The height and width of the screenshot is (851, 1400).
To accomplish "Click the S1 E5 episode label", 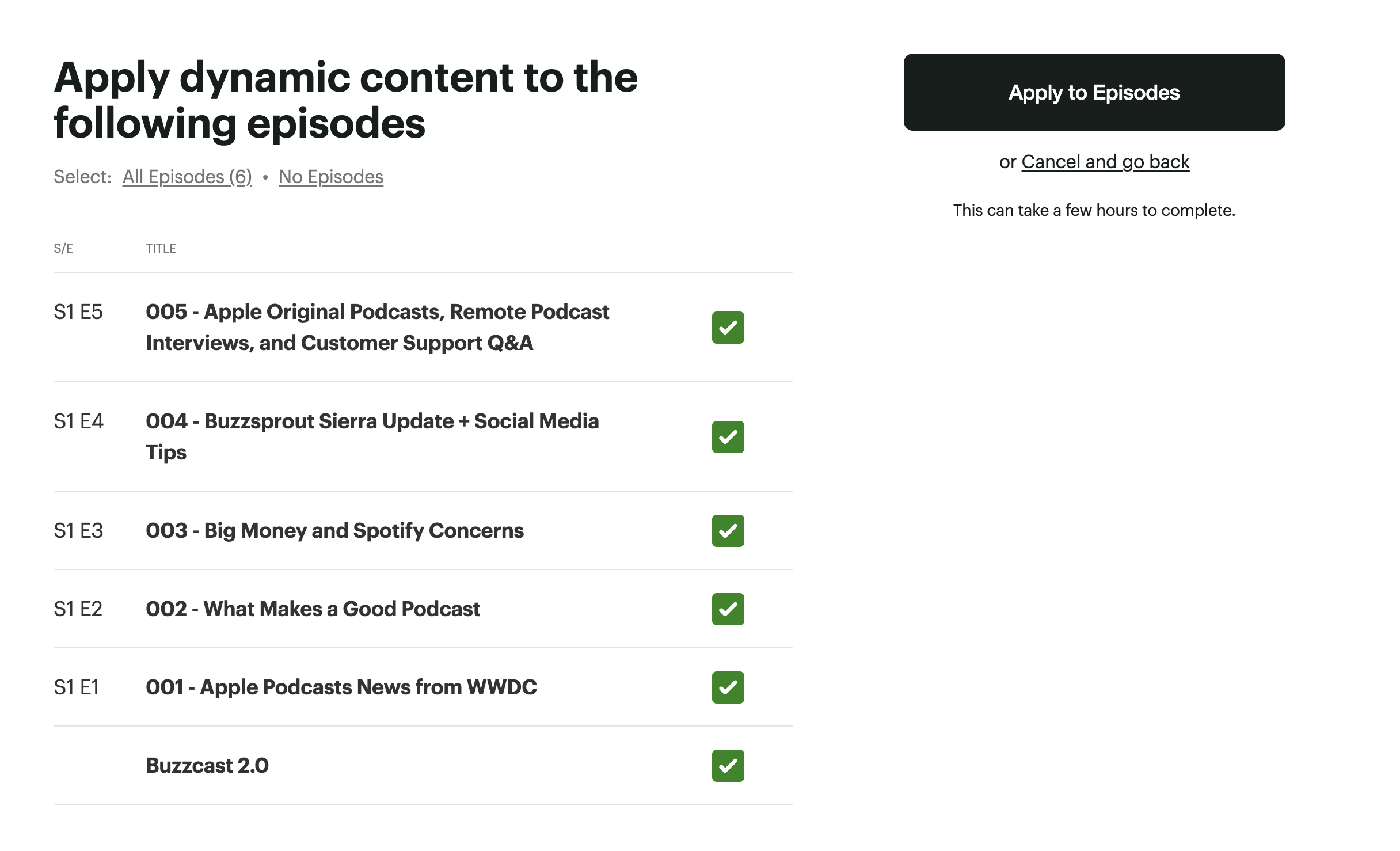I will 78,312.
